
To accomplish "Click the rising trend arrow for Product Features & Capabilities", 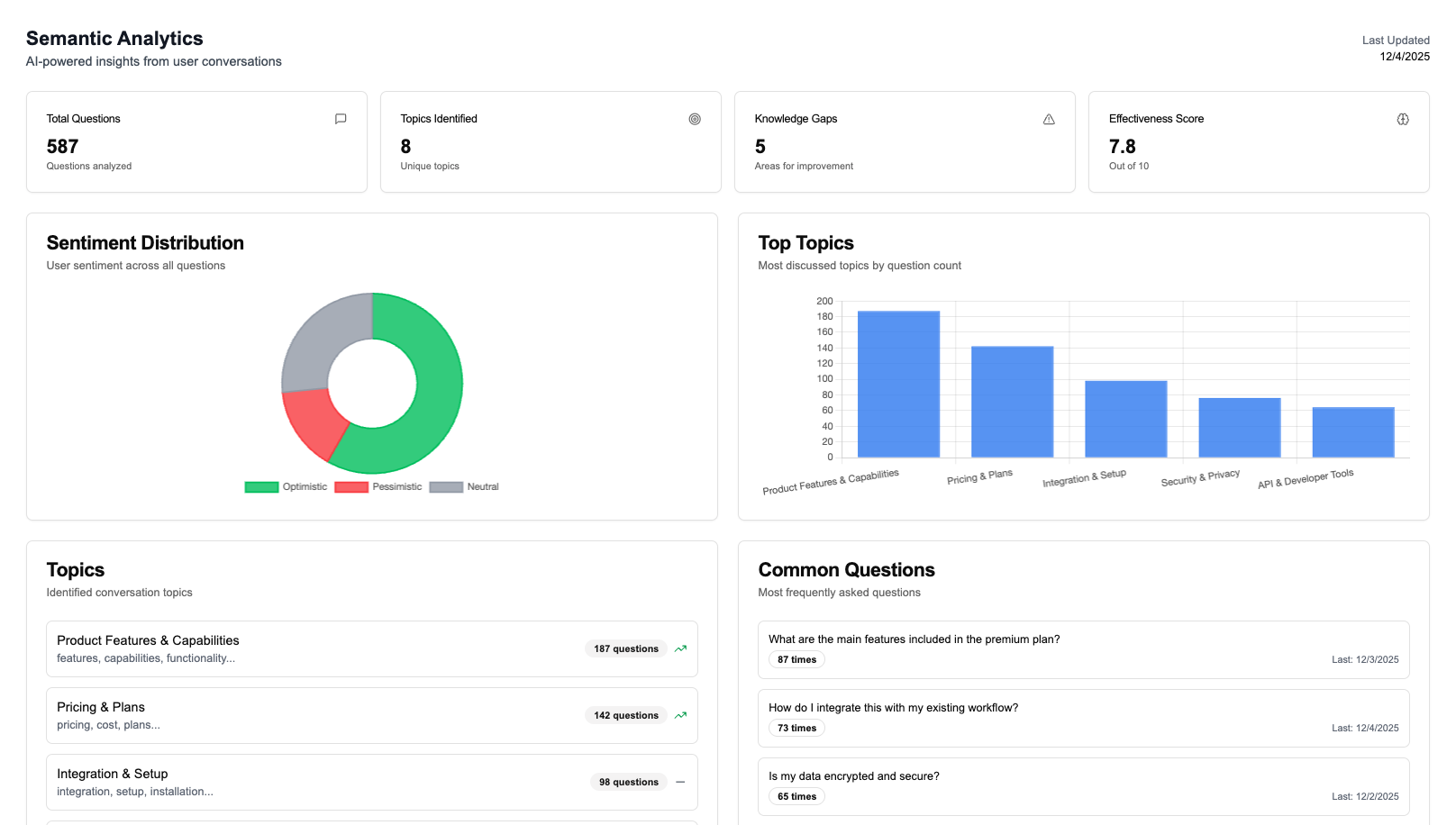I will click(x=681, y=648).
